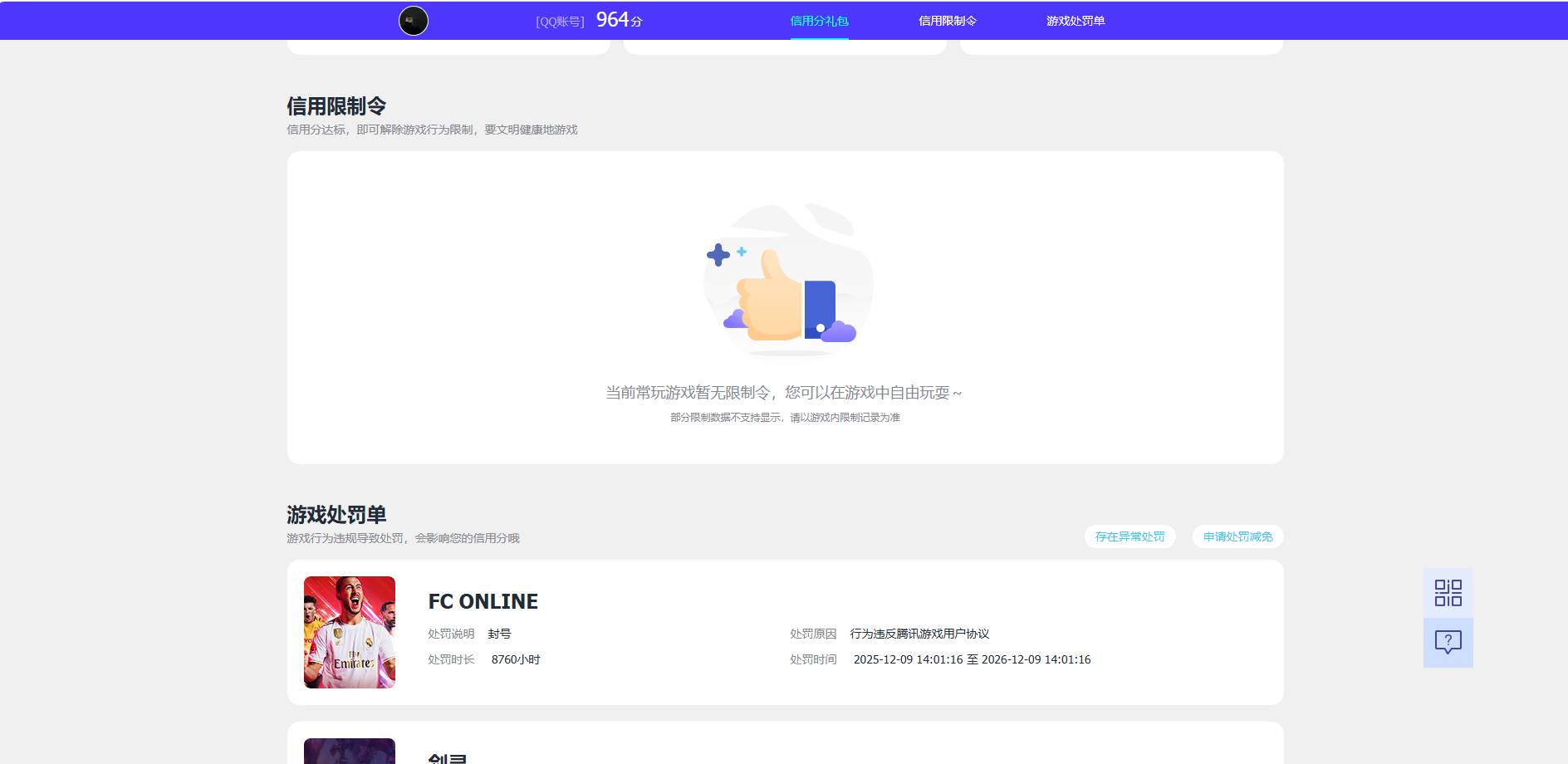Click the 信用限制令 section heading
This screenshot has width=1568, height=764.
[336, 106]
